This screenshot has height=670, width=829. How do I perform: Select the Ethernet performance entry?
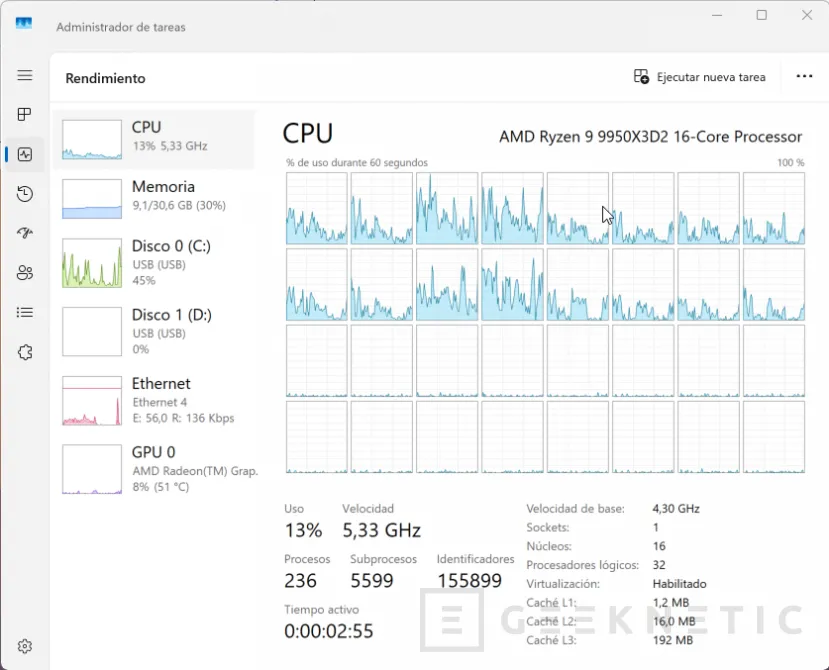[x=154, y=400]
